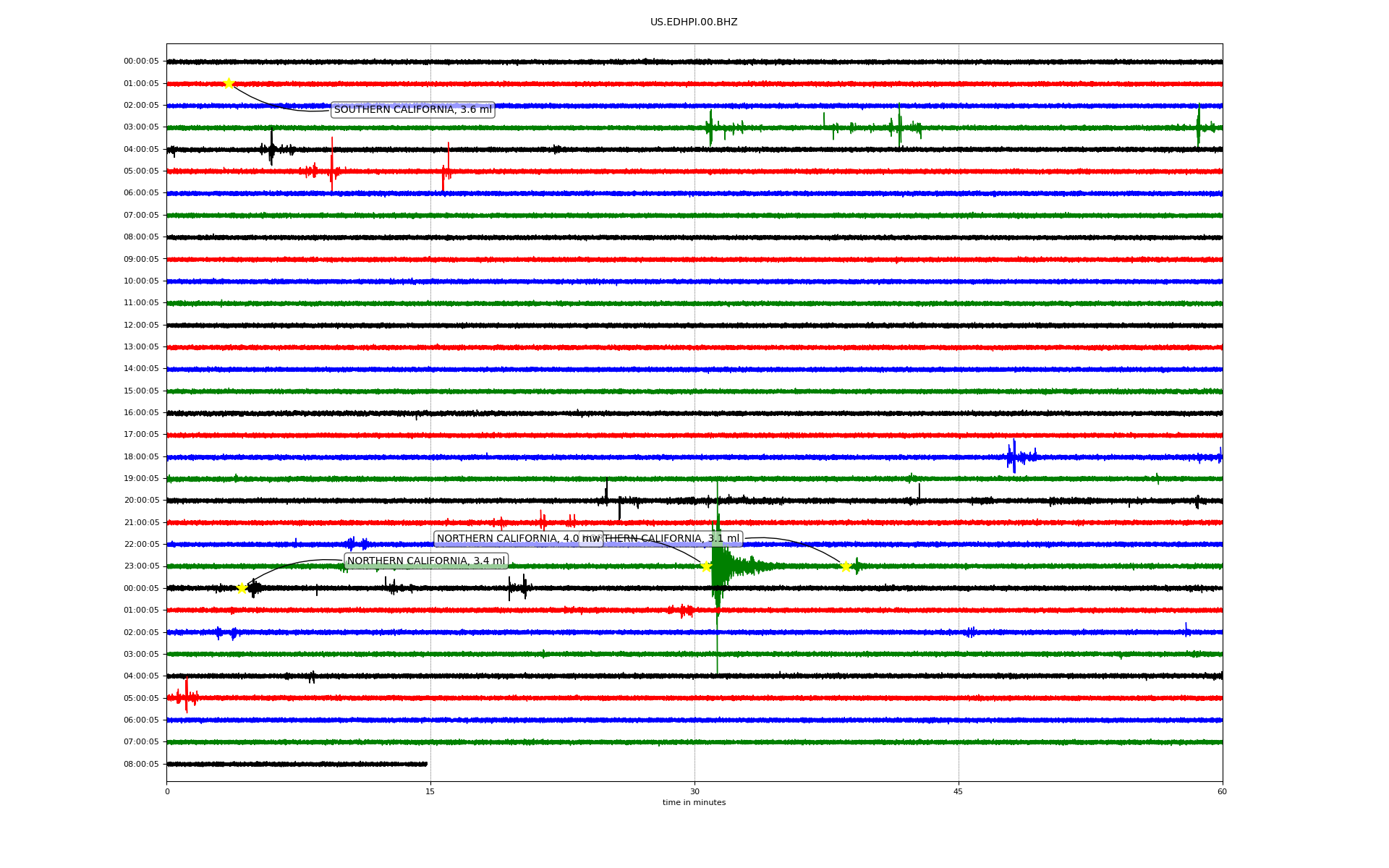Click the NORTHERN CALIFORNIA, 4.0 mw annotation label

(x=506, y=539)
